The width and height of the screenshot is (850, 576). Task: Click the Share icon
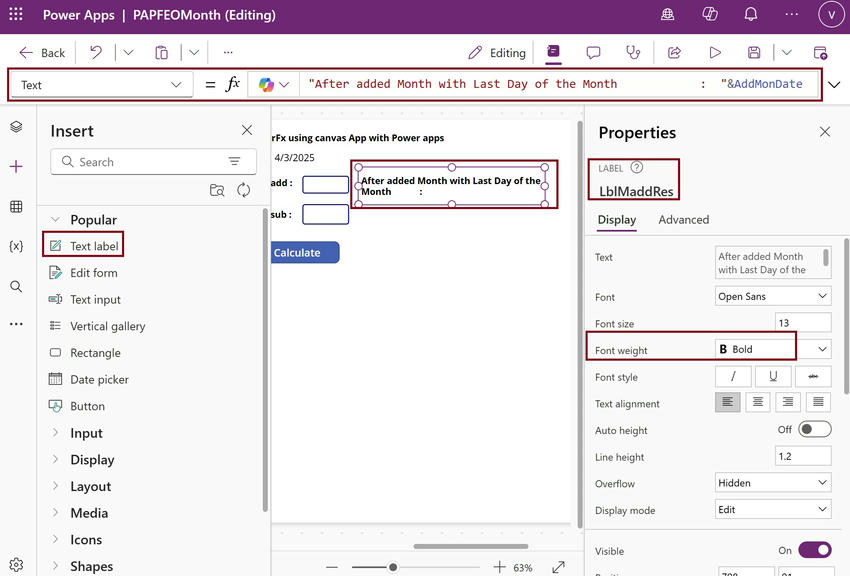(674, 53)
